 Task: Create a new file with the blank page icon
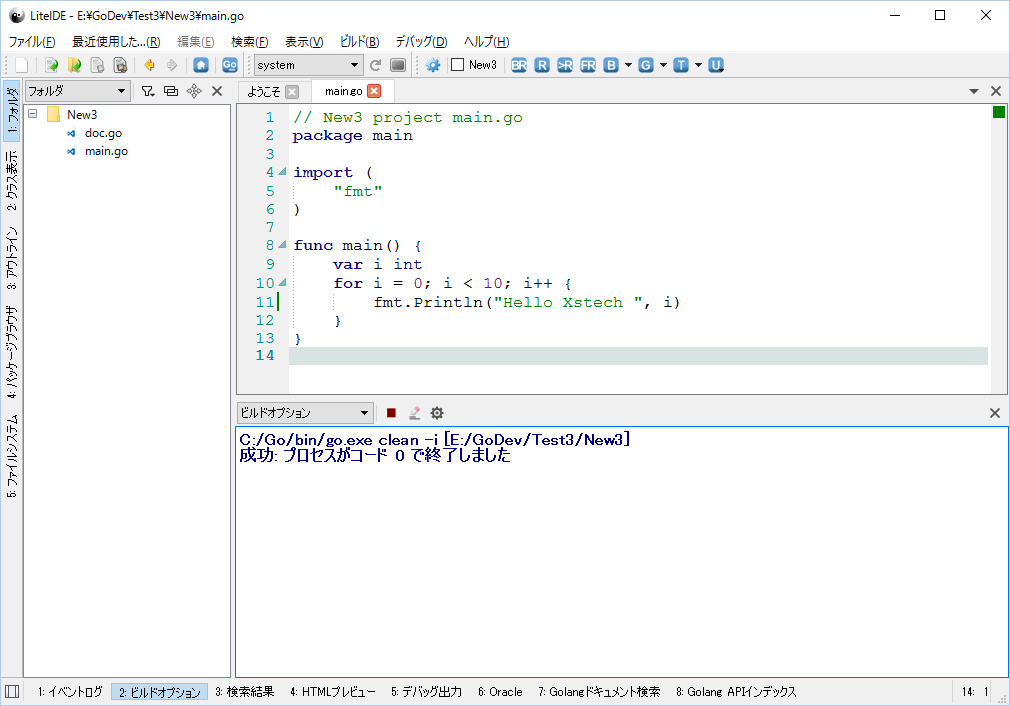[x=21, y=65]
